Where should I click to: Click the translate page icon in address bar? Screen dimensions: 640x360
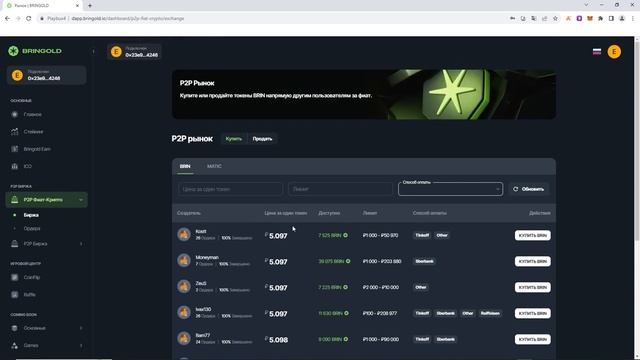pos(533,18)
